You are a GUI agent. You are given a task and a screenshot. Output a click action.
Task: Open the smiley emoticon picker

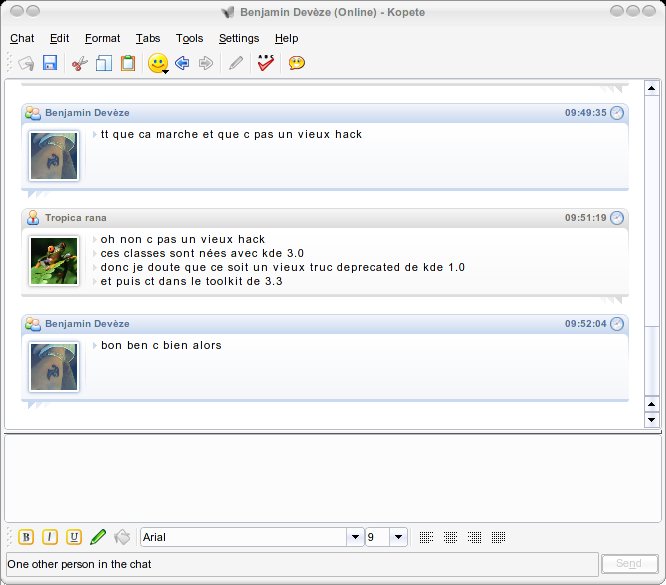pyautogui.click(x=158, y=63)
